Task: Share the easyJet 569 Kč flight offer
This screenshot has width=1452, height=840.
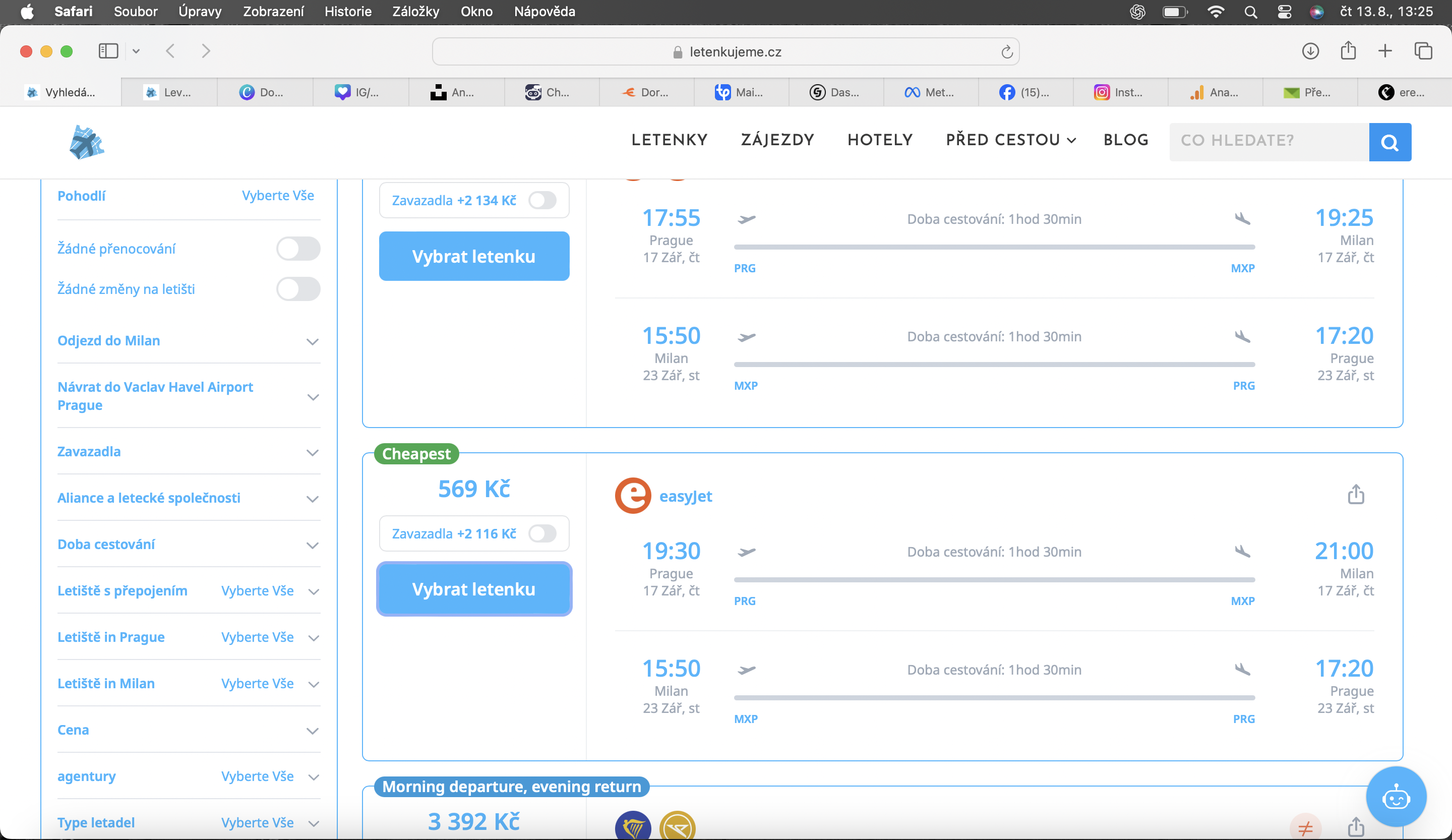Action: pyautogui.click(x=1356, y=494)
